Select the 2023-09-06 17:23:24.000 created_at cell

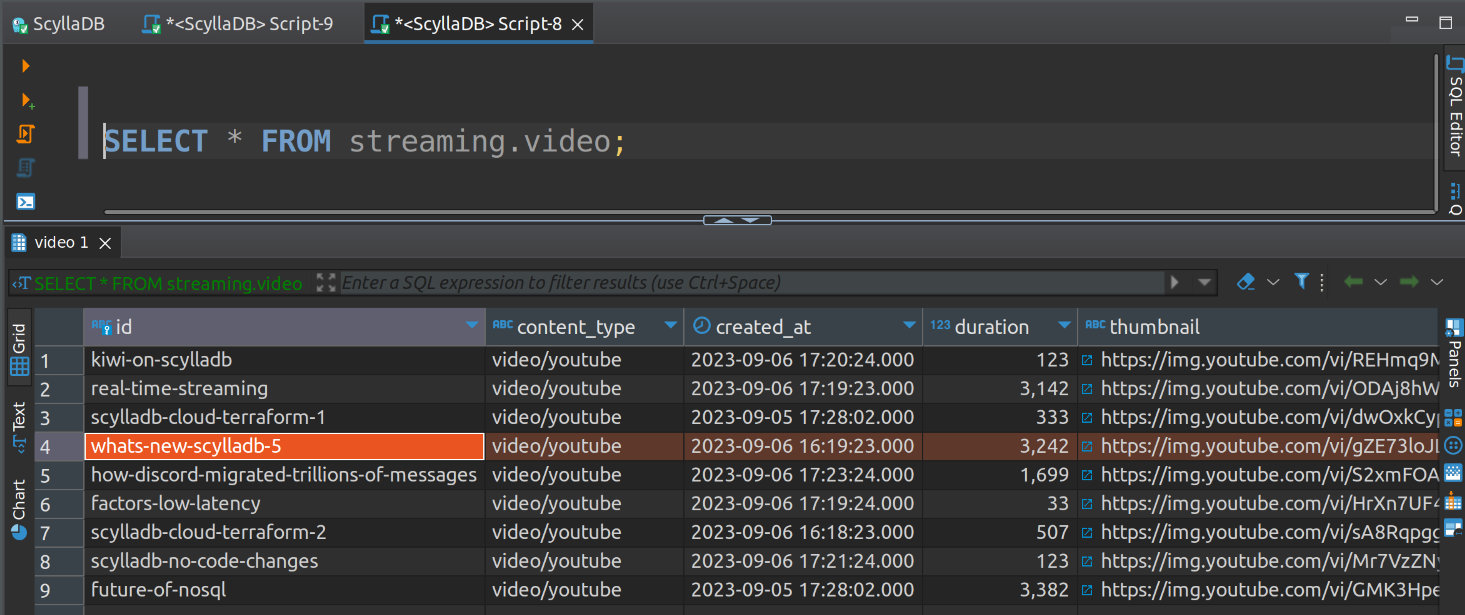[x=803, y=475]
